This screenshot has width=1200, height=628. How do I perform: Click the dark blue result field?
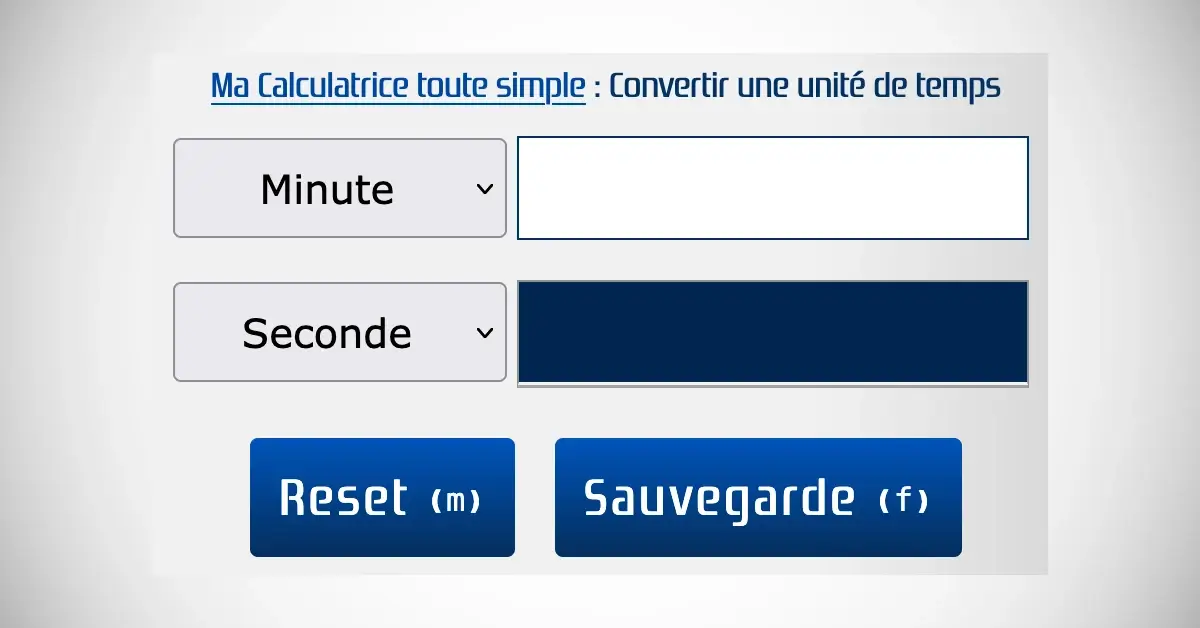[x=772, y=333]
